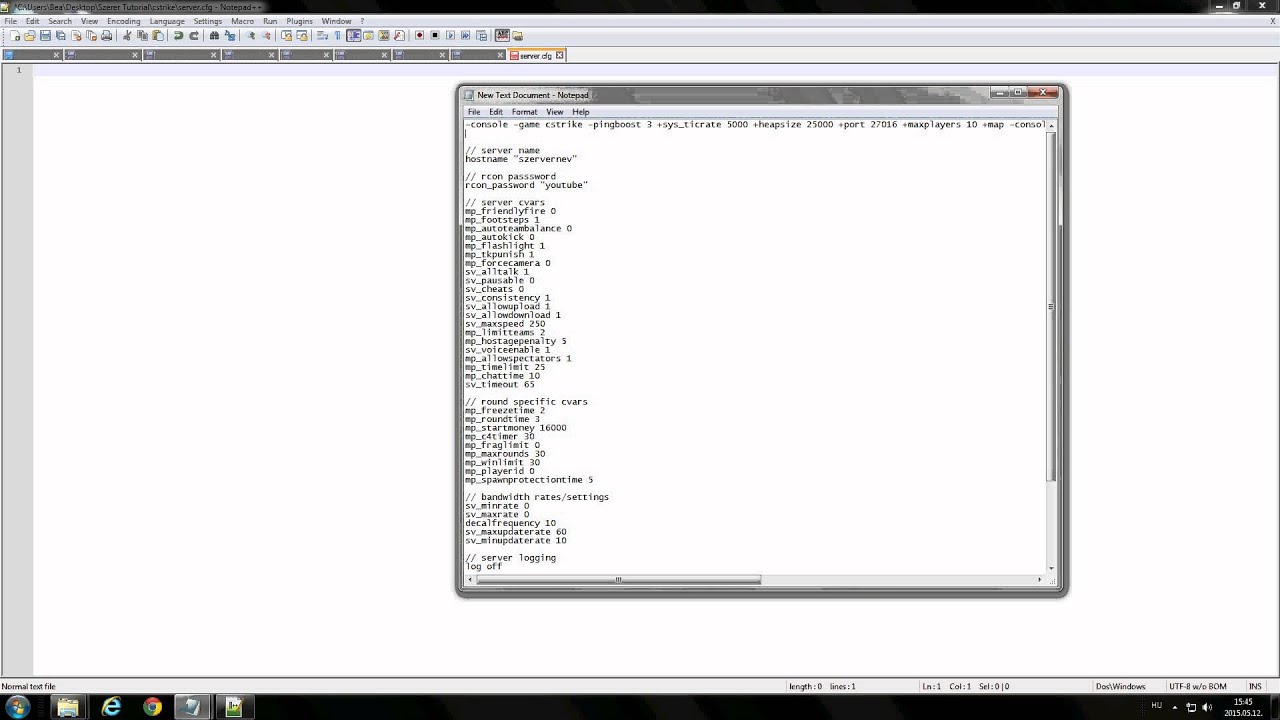Open File menu in Notepad window

pos(474,112)
